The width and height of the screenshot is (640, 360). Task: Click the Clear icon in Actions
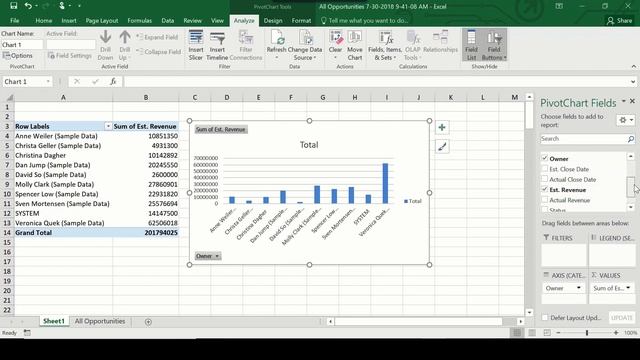(335, 38)
